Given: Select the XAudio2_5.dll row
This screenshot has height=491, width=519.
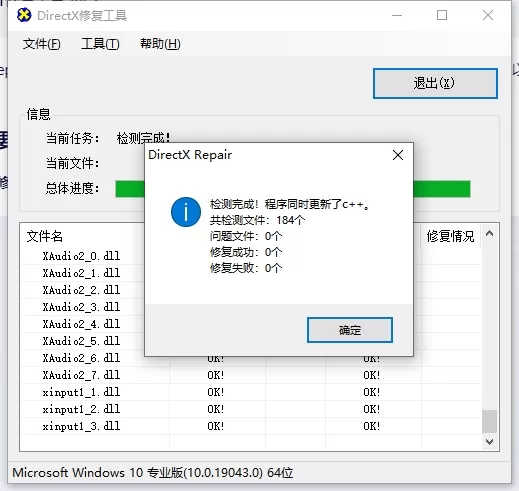Looking at the screenshot, I should click(250, 341).
